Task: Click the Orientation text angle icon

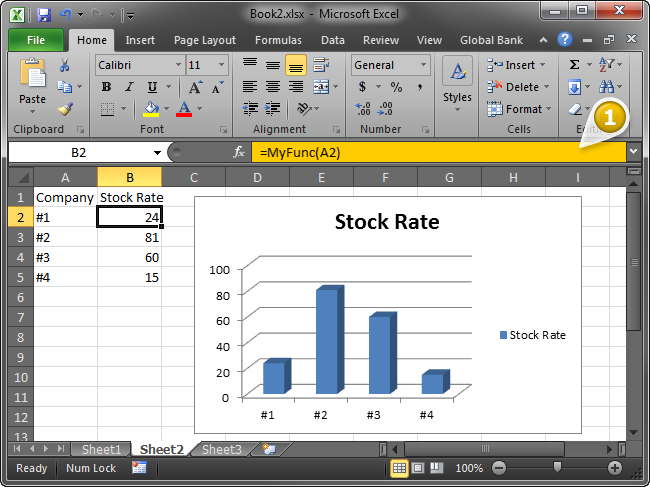Action: 305,109
